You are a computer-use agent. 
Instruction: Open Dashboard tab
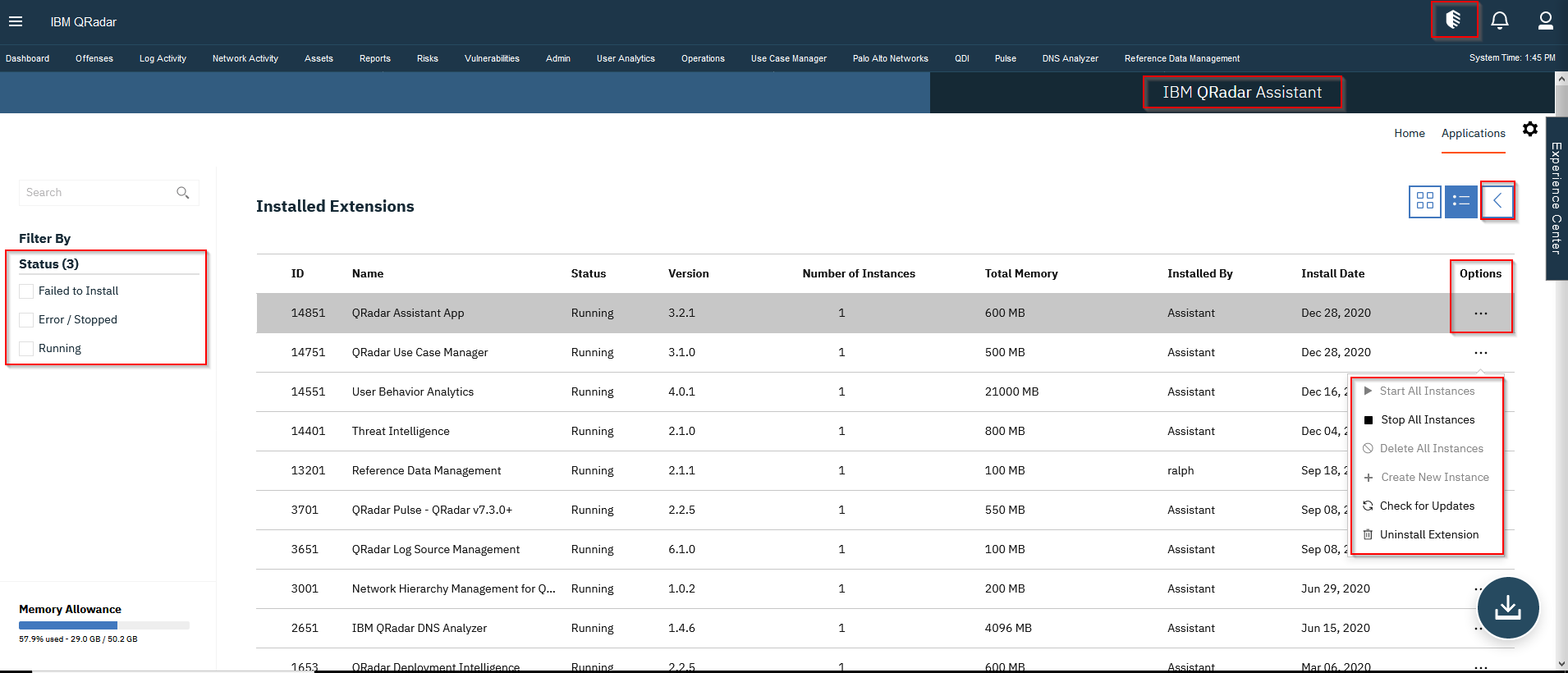[x=27, y=58]
